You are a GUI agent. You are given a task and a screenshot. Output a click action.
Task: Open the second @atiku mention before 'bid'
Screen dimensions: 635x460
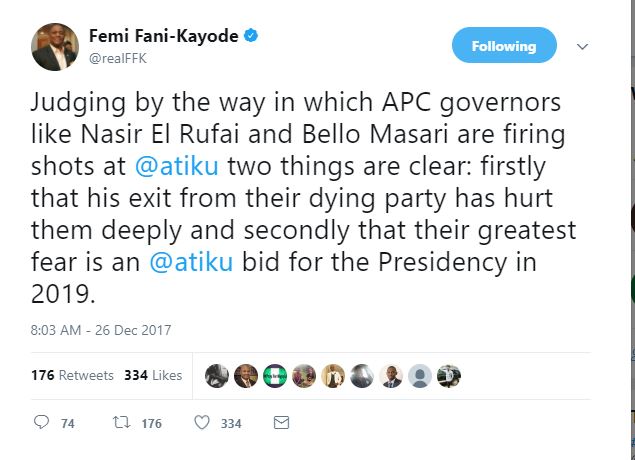(x=191, y=262)
